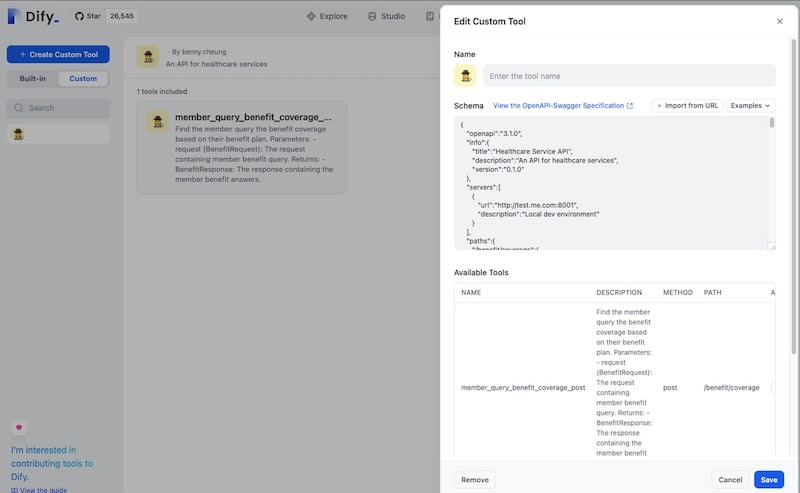Click the schema editor scrollbar

pyautogui.click(x=771, y=122)
